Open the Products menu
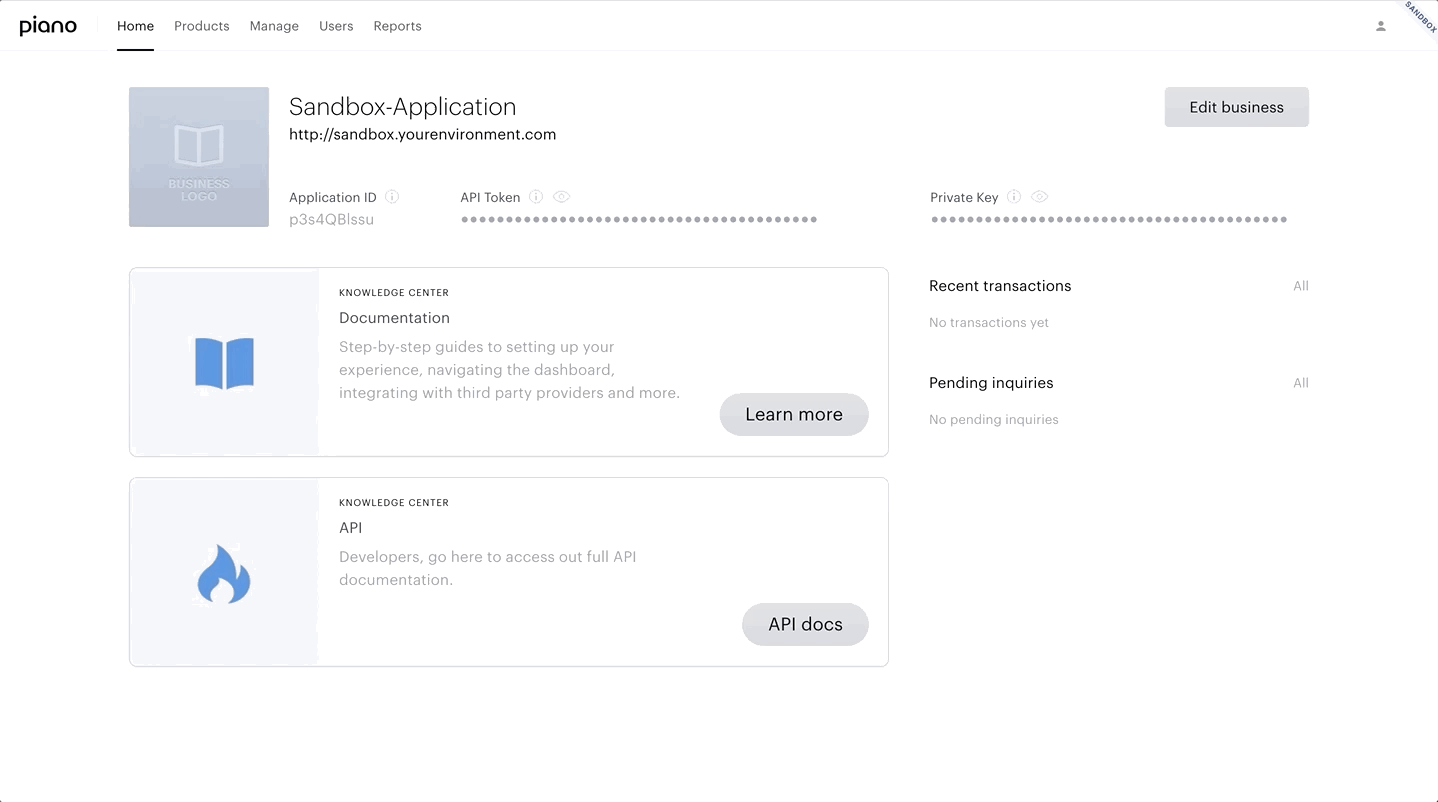The height and width of the screenshot is (802, 1438). pyautogui.click(x=202, y=26)
